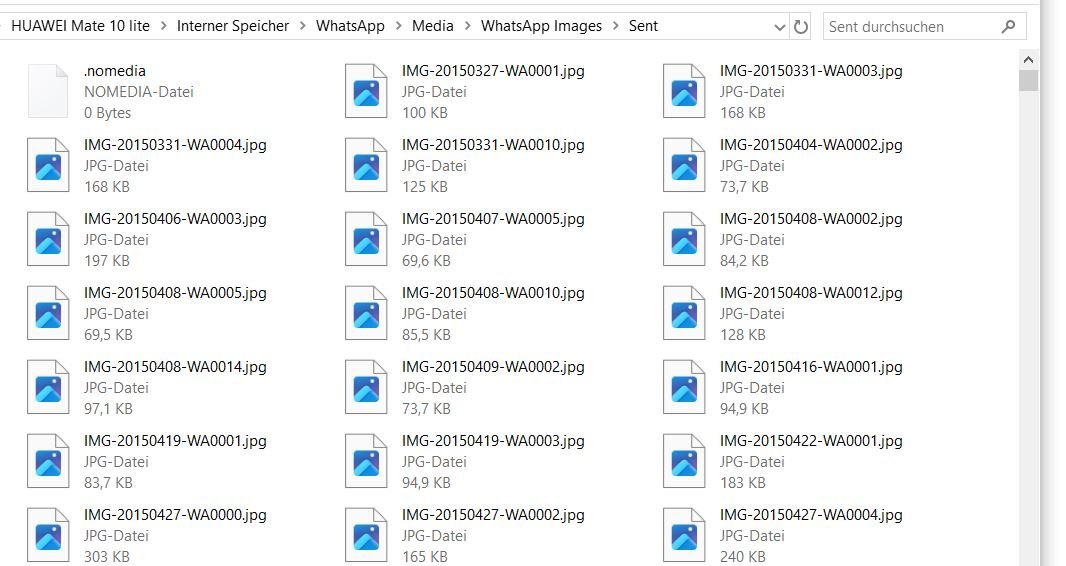This screenshot has width=1066, height=566.
Task: Click the vertical scrollbar thumb
Action: pyautogui.click(x=1028, y=81)
